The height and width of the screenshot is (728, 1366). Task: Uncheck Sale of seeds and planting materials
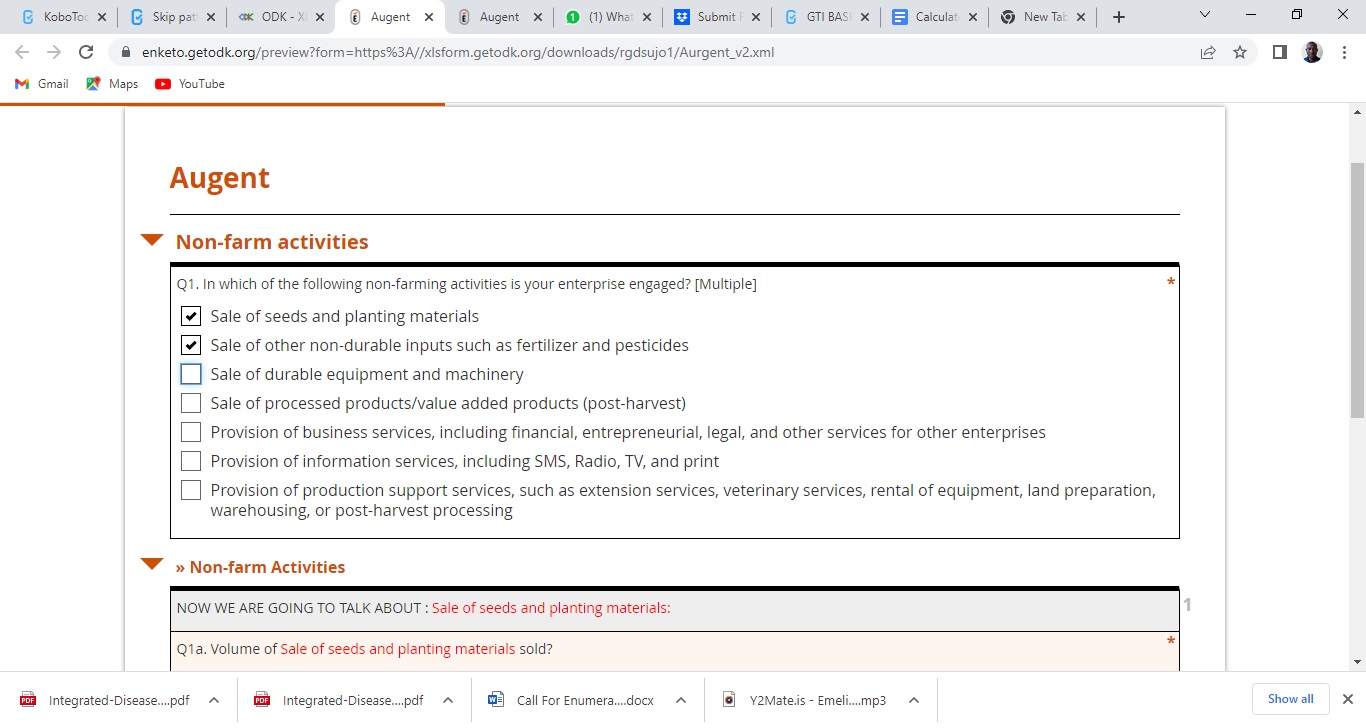click(191, 316)
